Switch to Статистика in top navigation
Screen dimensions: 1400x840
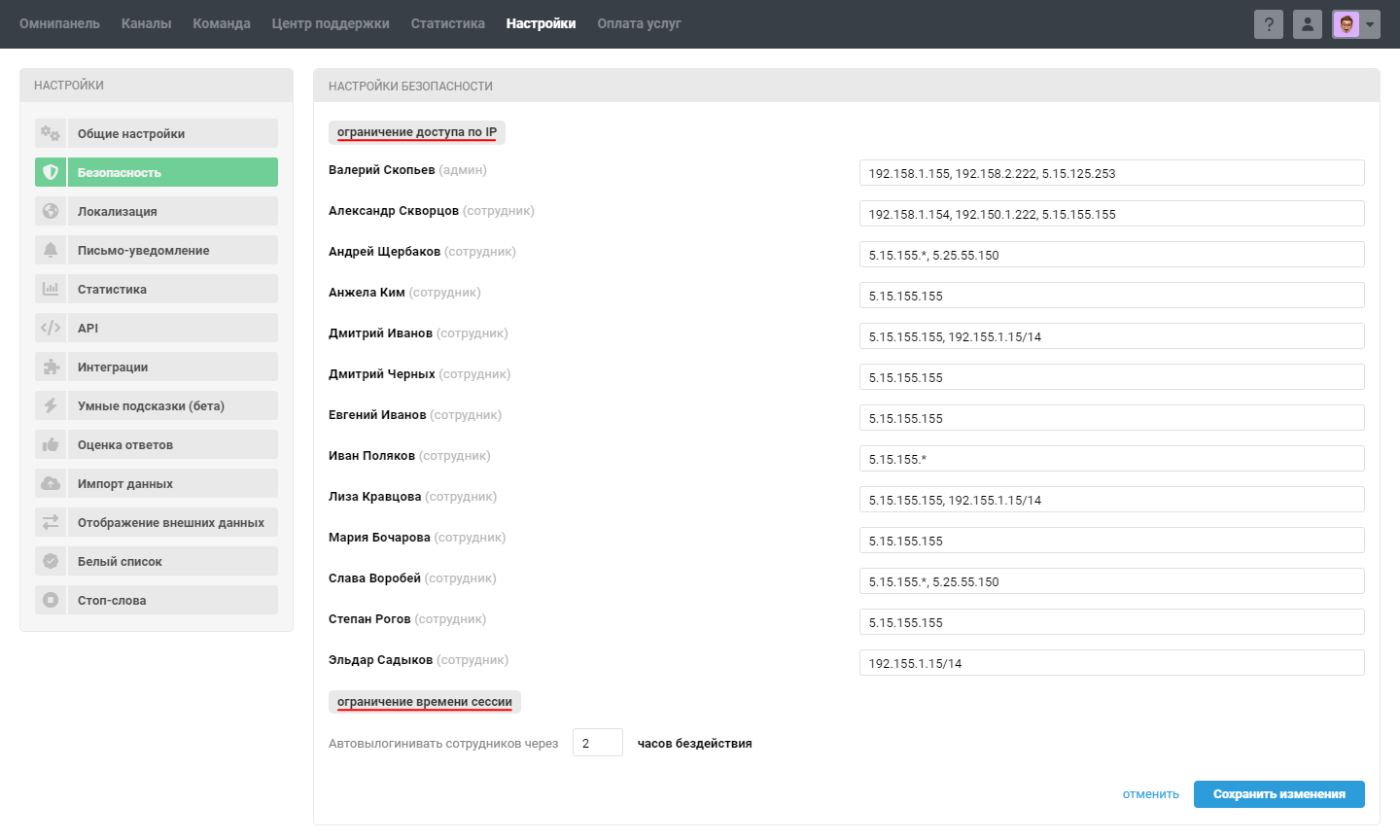pyautogui.click(x=448, y=23)
